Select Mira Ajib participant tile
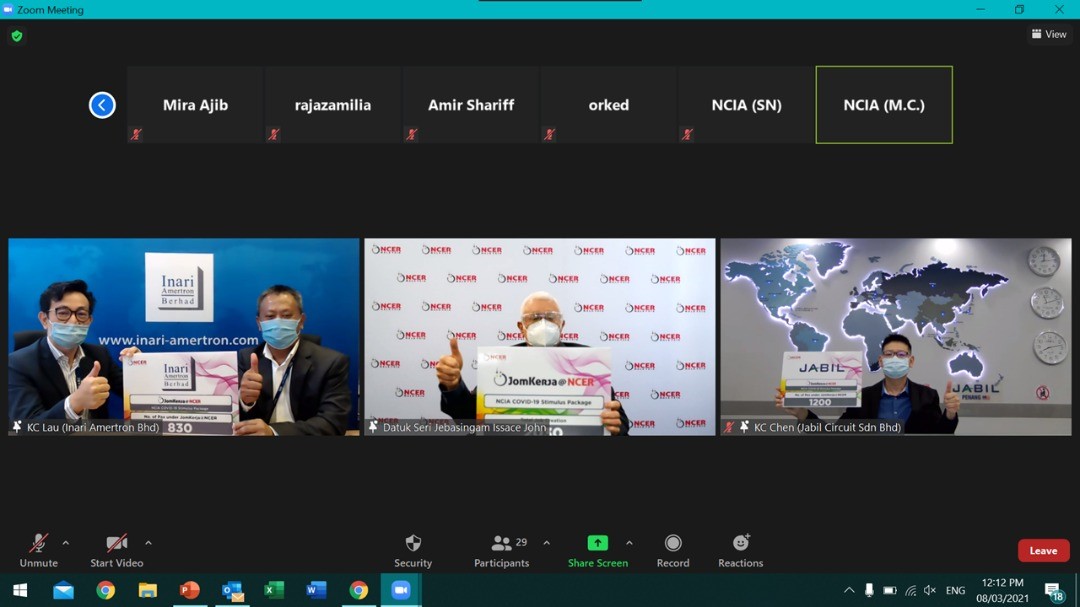The width and height of the screenshot is (1080, 607). [196, 105]
